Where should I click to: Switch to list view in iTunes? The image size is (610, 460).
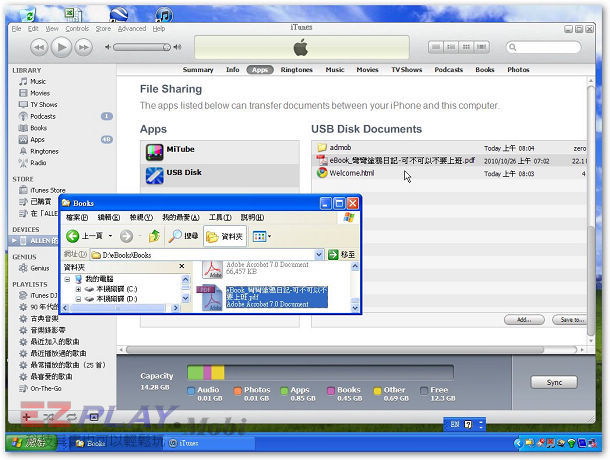pos(436,47)
